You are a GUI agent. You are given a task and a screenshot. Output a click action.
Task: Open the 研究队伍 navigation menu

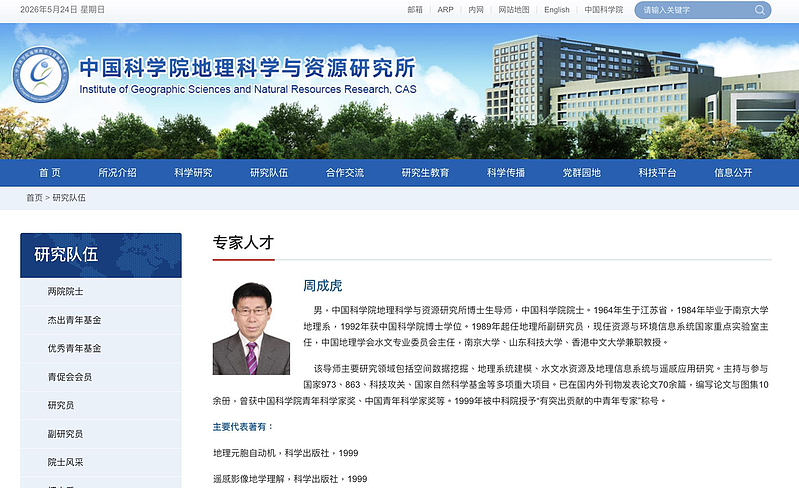pos(269,173)
